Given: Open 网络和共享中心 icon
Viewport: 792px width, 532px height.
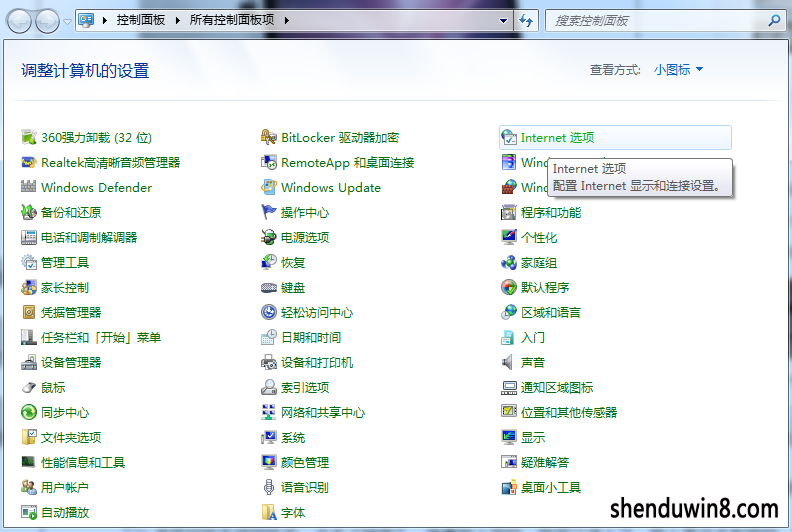Looking at the screenshot, I should tap(269, 412).
